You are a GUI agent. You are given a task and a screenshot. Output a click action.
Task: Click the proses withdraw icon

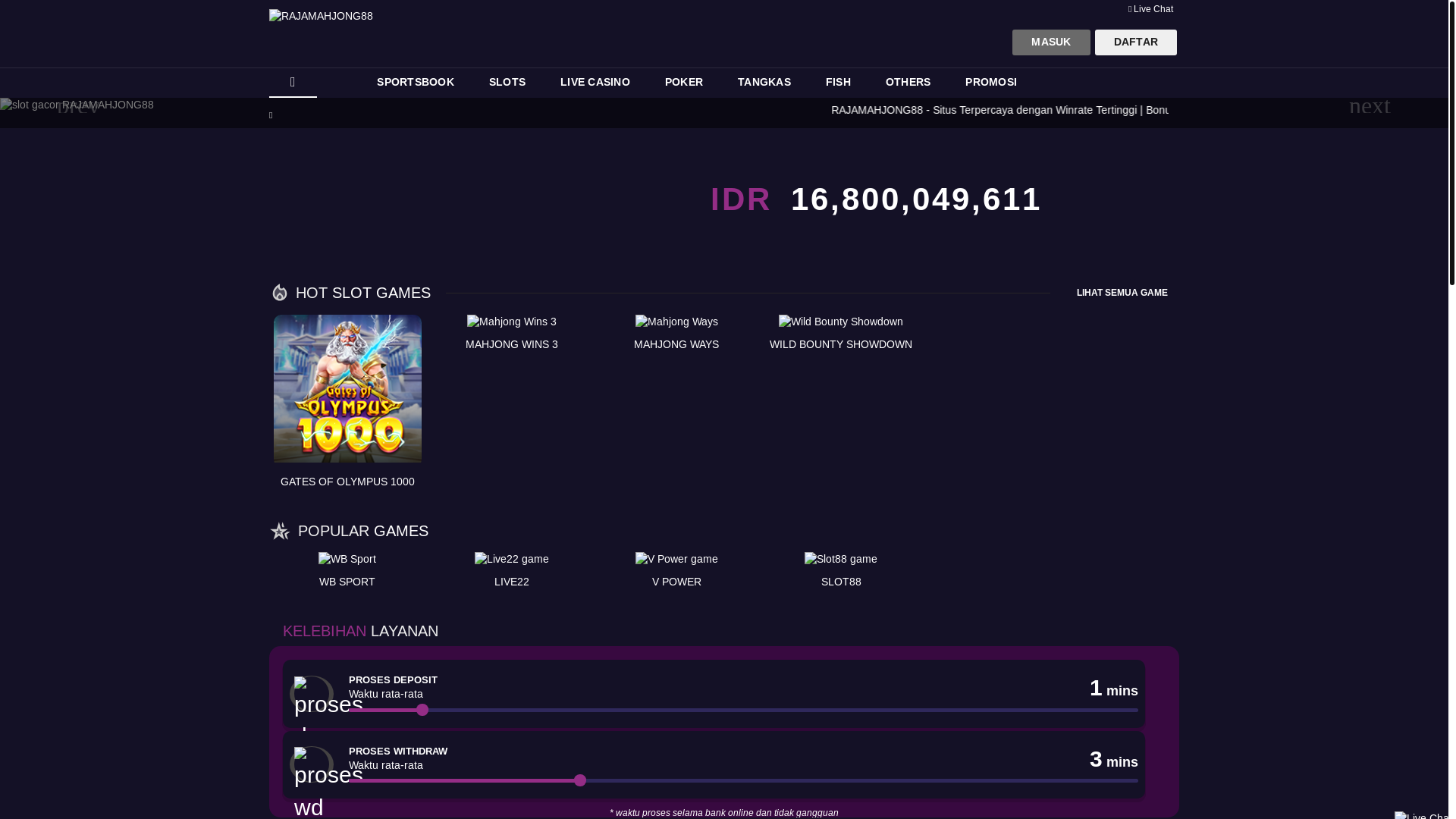click(x=312, y=765)
